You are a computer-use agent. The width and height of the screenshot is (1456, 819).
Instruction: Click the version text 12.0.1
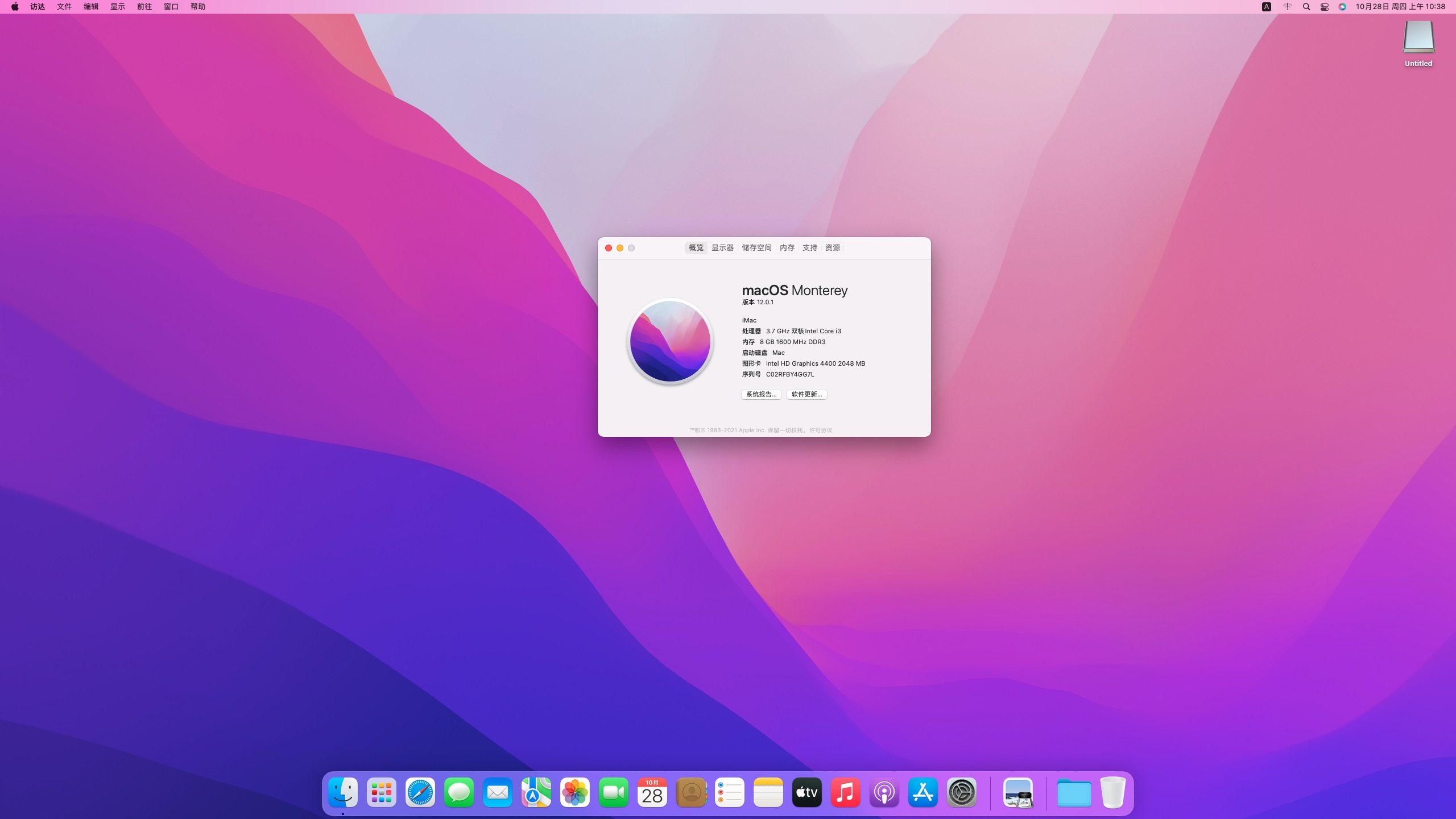point(765,303)
